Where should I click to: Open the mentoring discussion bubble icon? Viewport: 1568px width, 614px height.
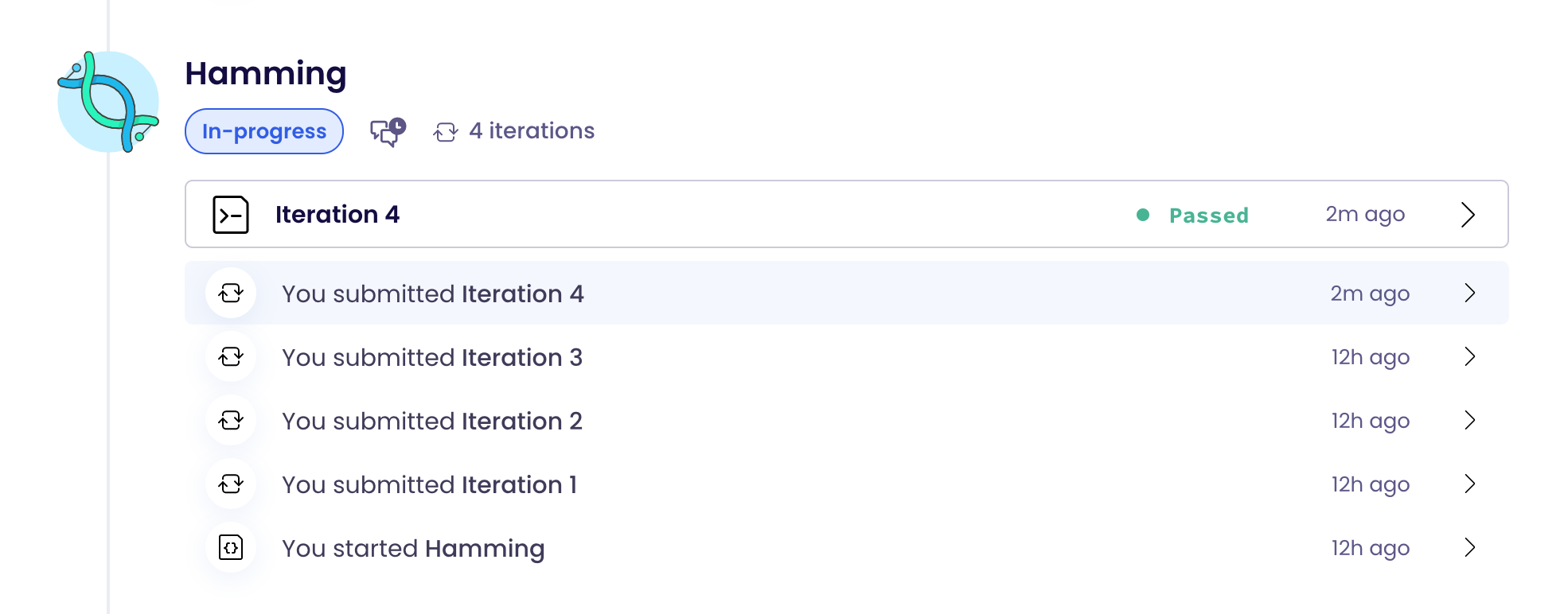coord(384,132)
